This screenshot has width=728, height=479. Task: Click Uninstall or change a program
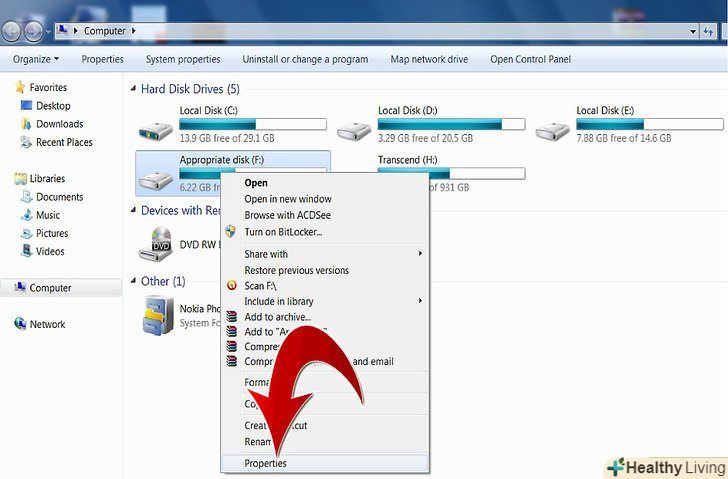[305, 59]
